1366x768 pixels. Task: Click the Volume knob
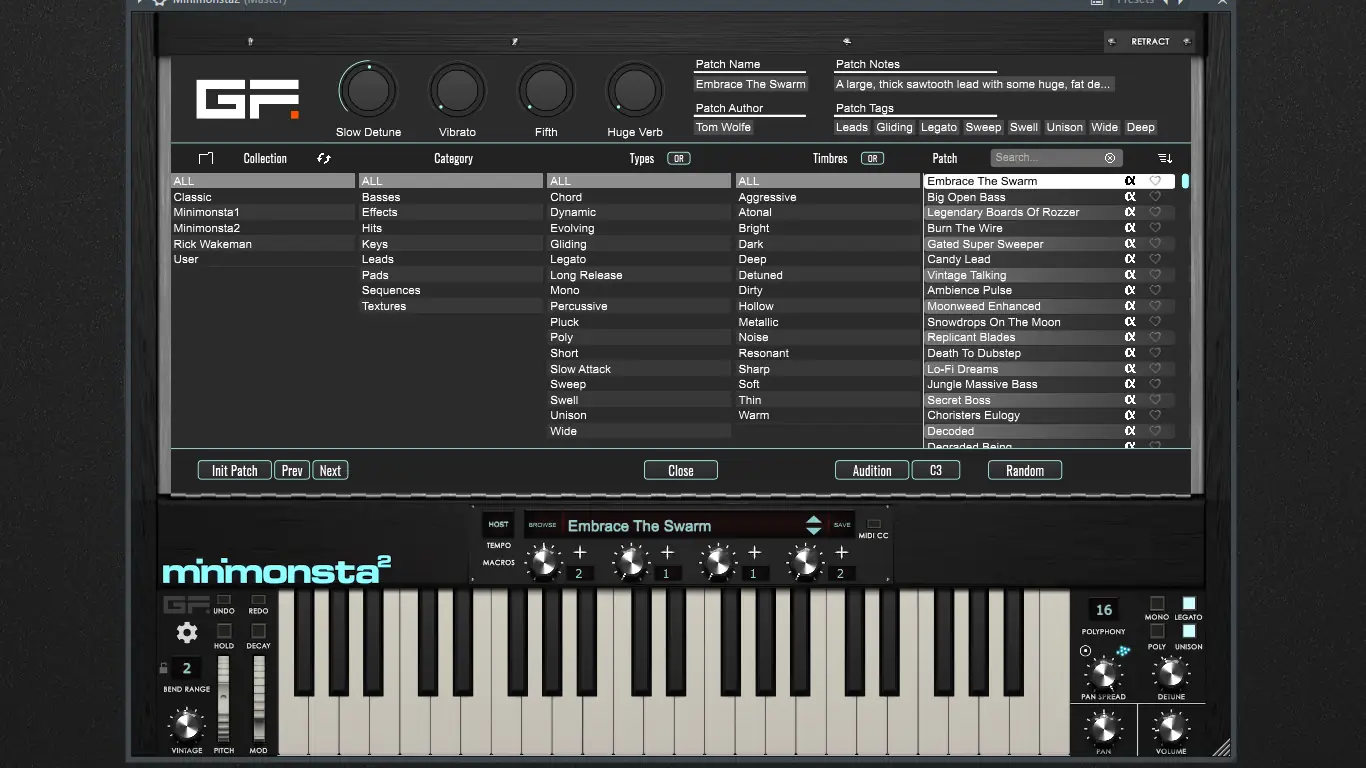(x=1171, y=727)
